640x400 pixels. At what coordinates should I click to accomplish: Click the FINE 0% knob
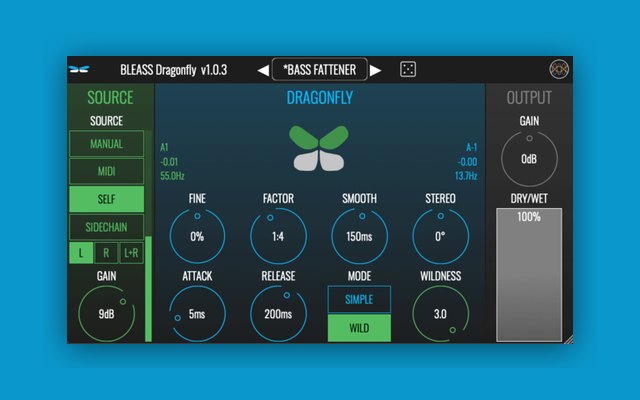point(197,236)
